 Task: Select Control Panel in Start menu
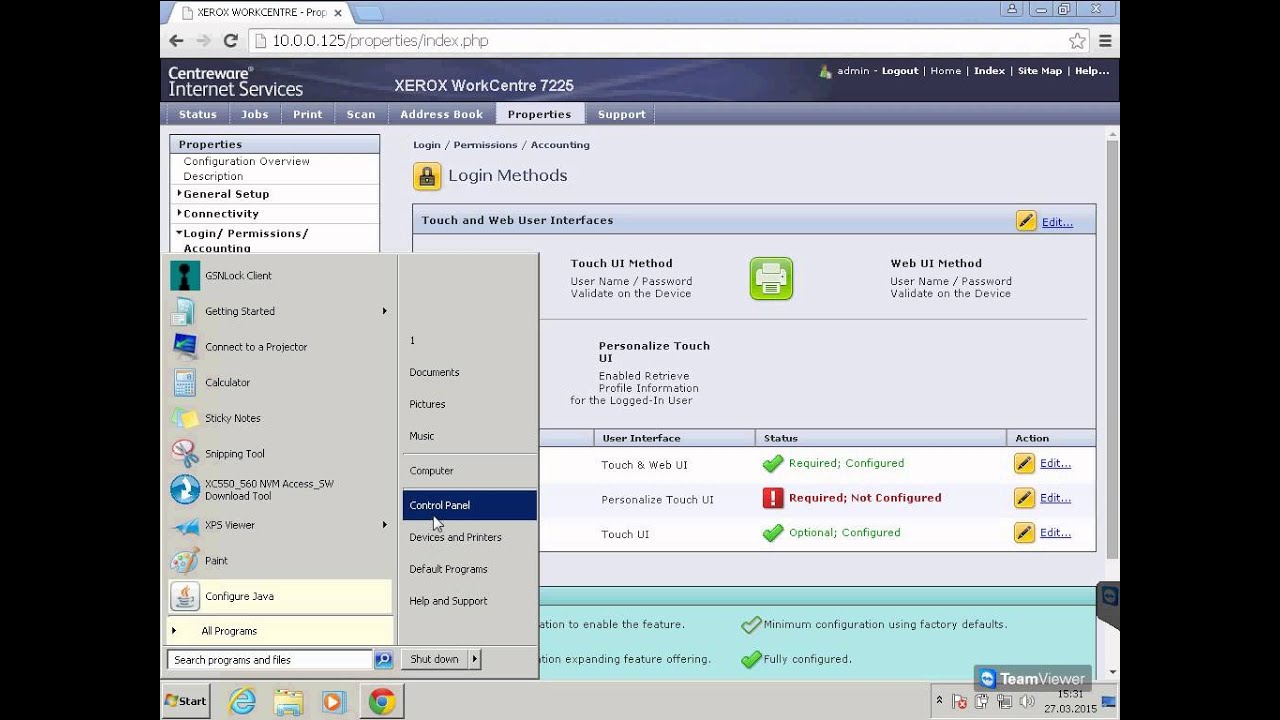click(x=470, y=505)
